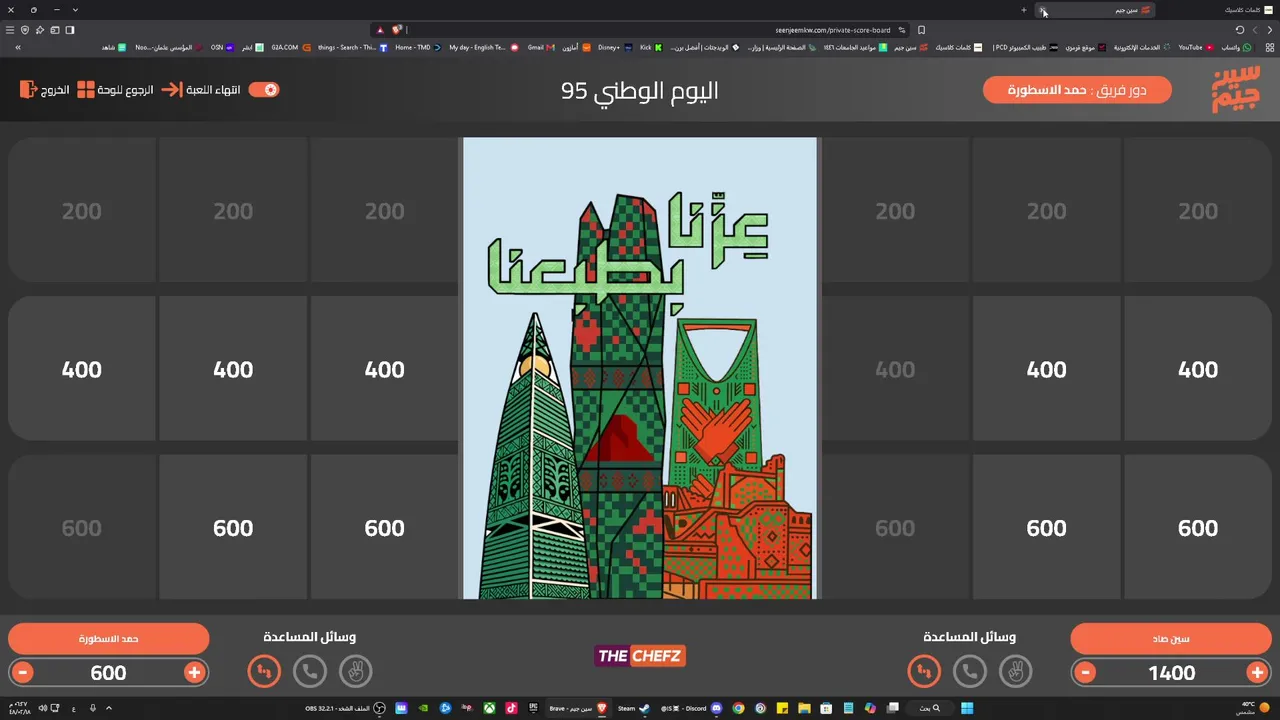
Task: Open the Windows Start menu
Action: click(967, 708)
